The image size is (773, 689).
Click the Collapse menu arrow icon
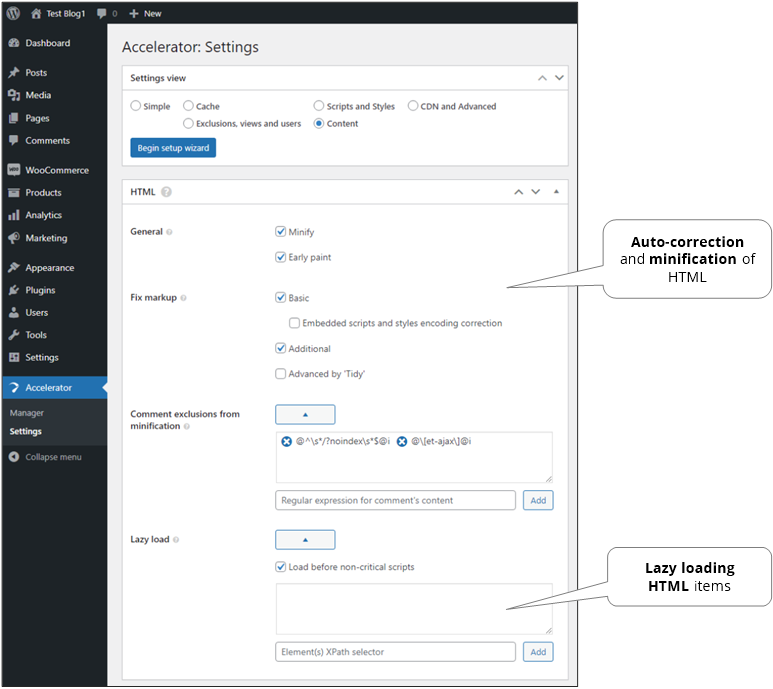[14, 457]
